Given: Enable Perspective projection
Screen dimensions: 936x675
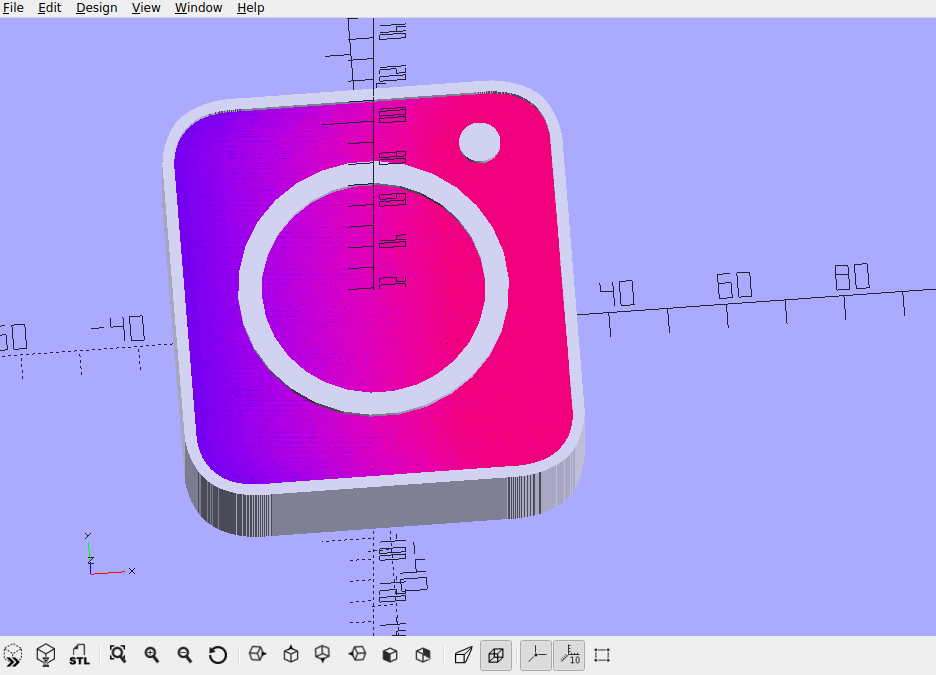Looking at the screenshot, I should pos(463,655).
